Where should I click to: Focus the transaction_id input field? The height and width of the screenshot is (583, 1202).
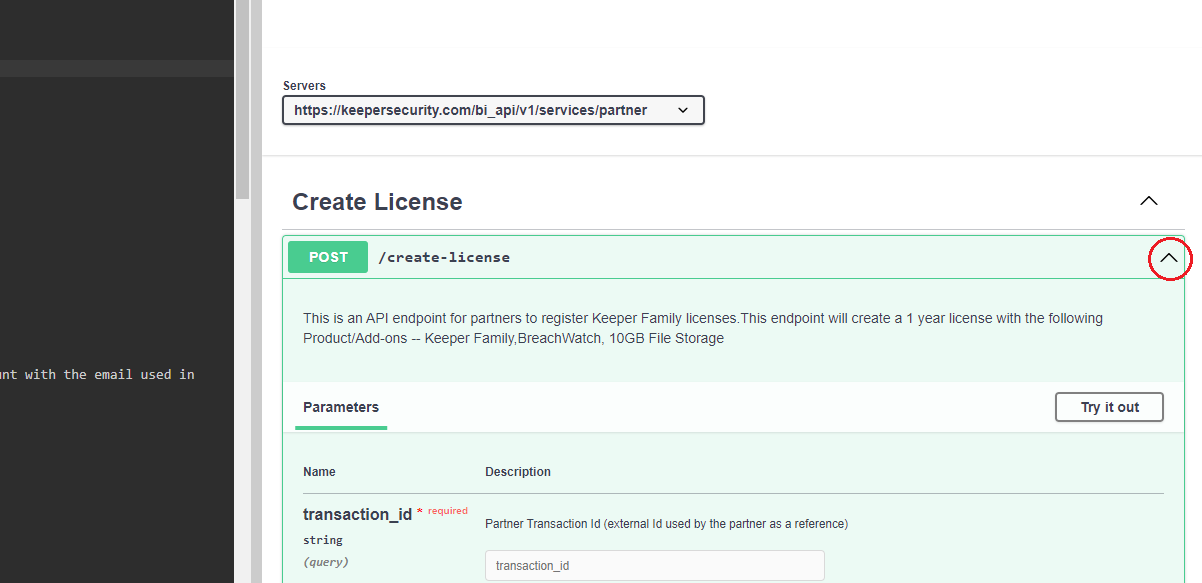click(654, 565)
